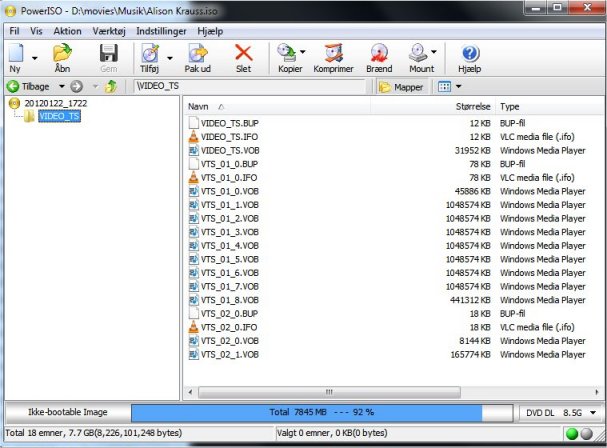Expand the Tilføj dropdown arrow
This screenshot has width=607, height=448.
(x=170, y=58)
